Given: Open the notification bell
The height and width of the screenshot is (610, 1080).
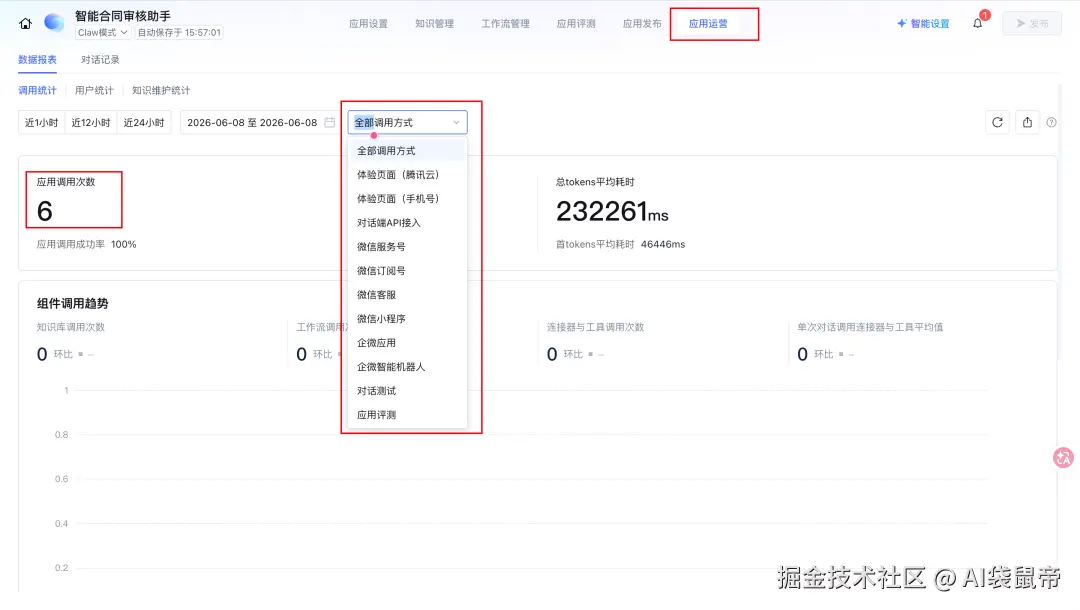Looking at the screenshot, I should (977, 23).
